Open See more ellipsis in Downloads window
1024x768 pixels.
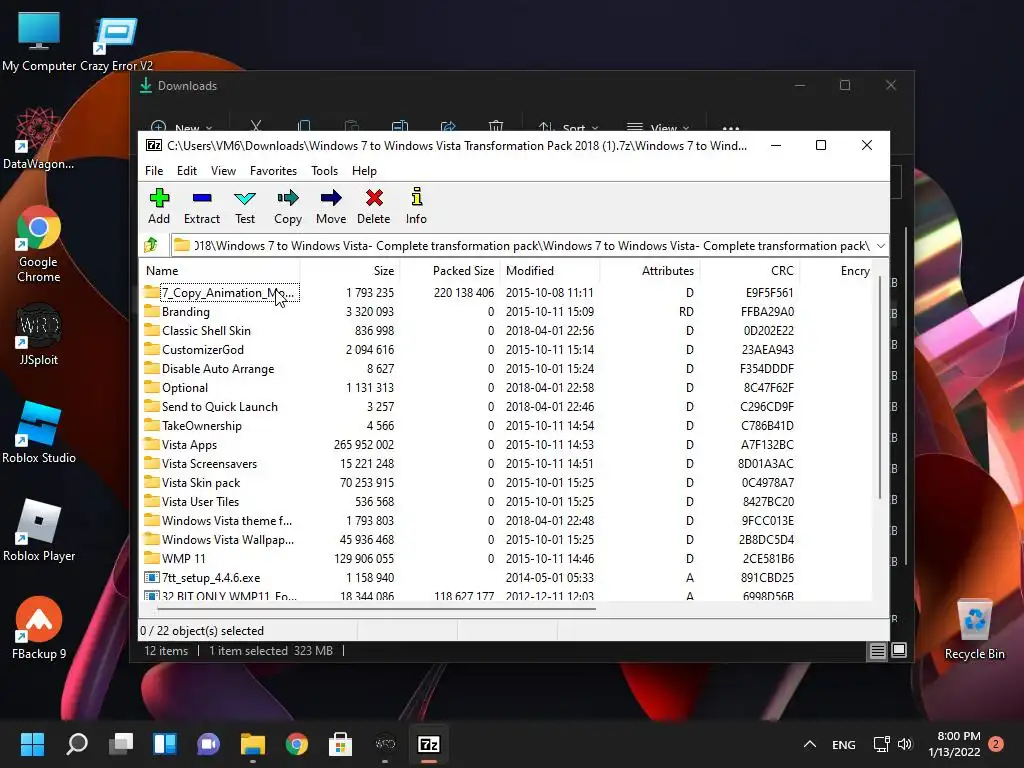click(731, 127)
